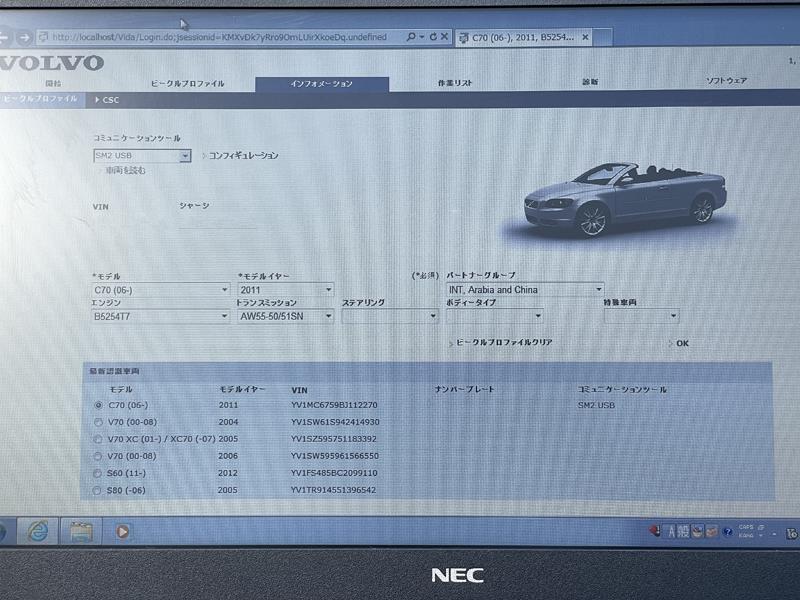
Task: Click SM2 USB in the C70 table row
Action: tap(596, 406)
